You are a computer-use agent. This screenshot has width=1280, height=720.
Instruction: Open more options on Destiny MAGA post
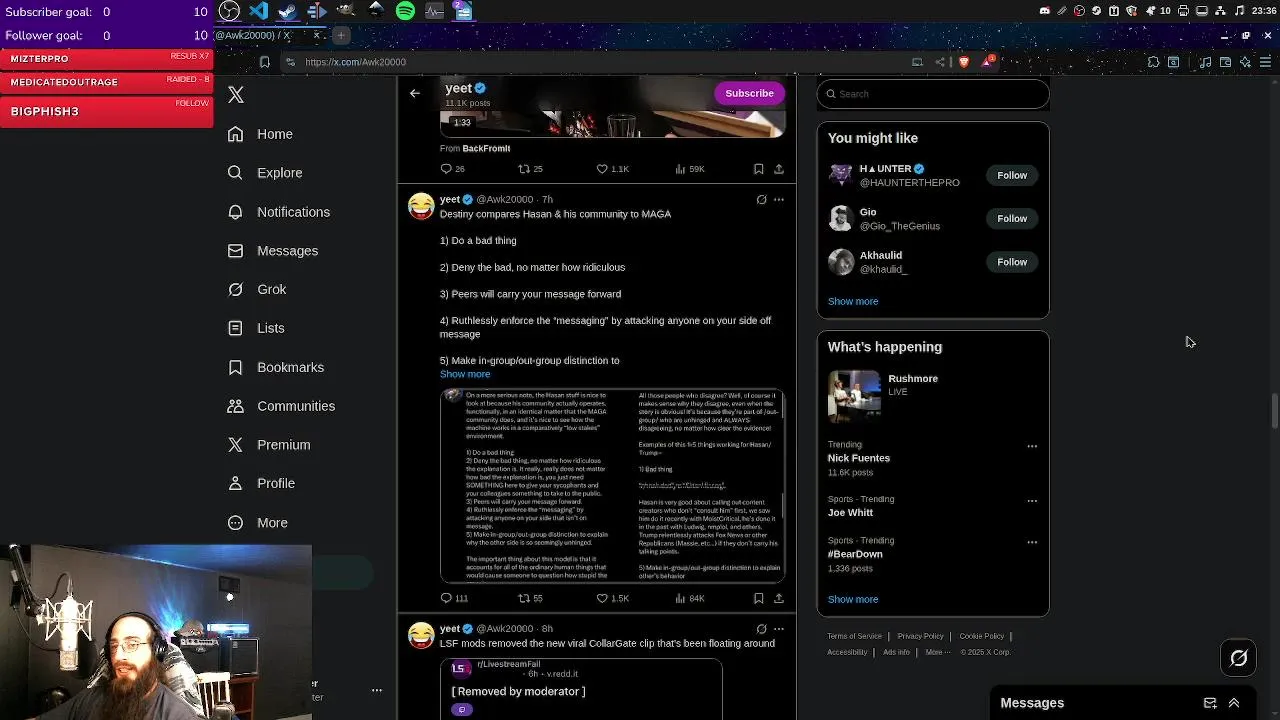pos(779,200)
